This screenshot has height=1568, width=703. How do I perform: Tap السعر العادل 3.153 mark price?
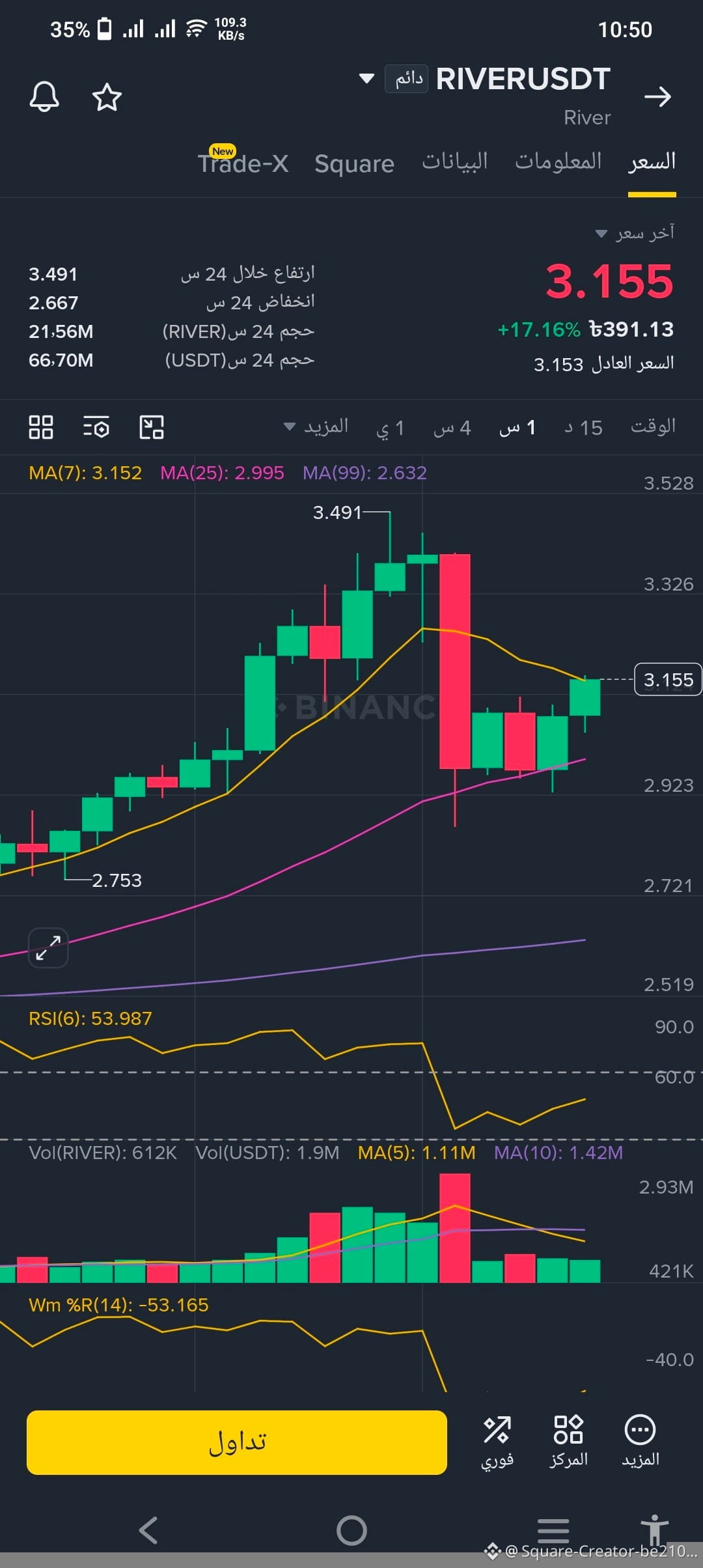[604, 364]
